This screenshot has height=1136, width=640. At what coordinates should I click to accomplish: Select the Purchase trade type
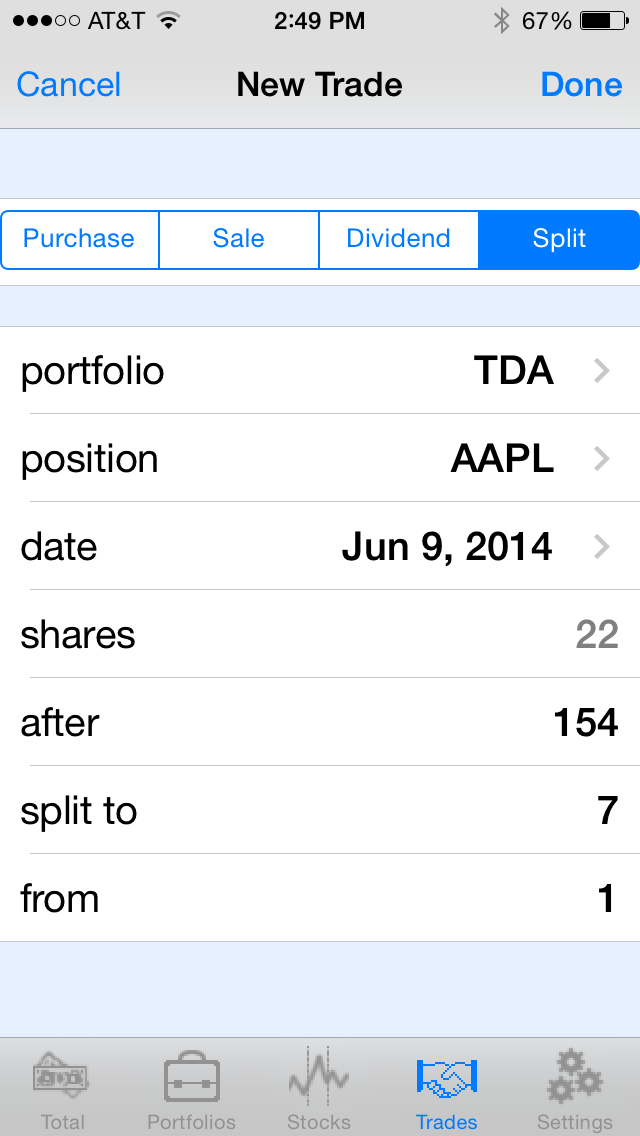point(79,239)
